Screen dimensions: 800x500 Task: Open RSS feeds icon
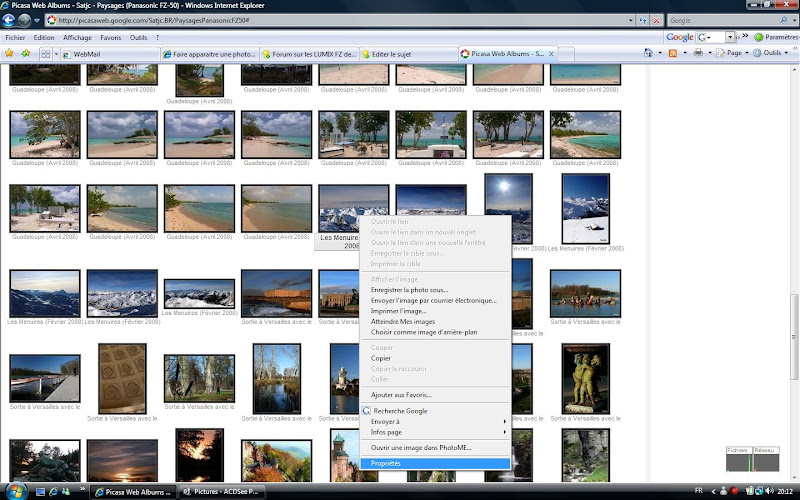tap(672, 53)
